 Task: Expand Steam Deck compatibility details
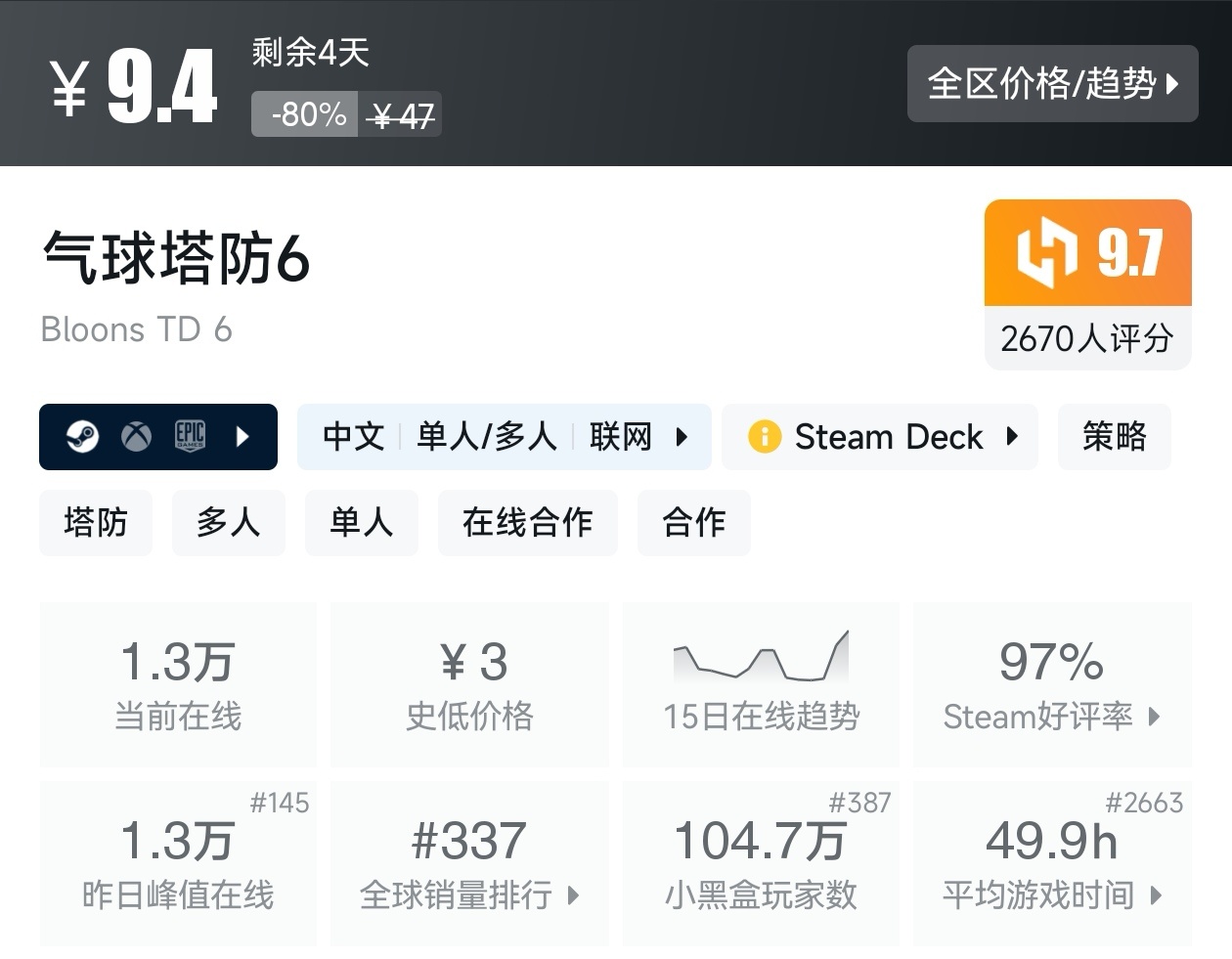(x=1014, y=437)
